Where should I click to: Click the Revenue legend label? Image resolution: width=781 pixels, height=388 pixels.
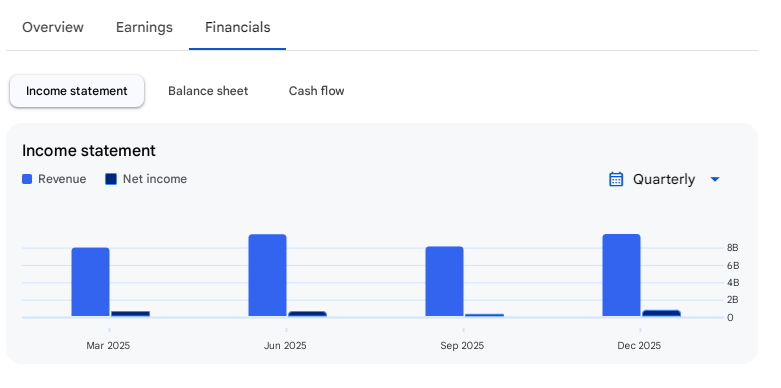[x=62, y=179]
